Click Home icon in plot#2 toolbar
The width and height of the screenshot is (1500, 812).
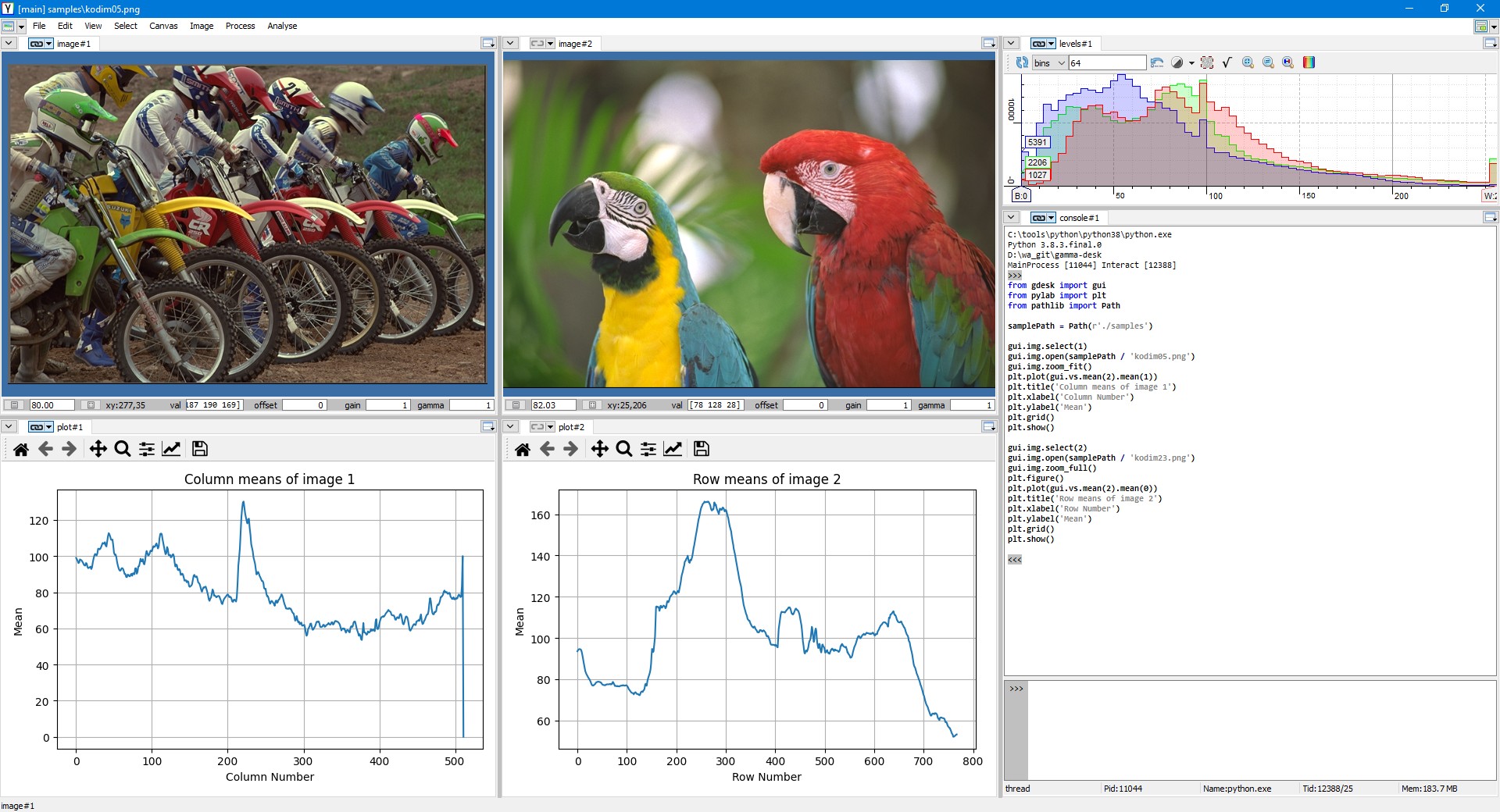click(x=523, y=449)
